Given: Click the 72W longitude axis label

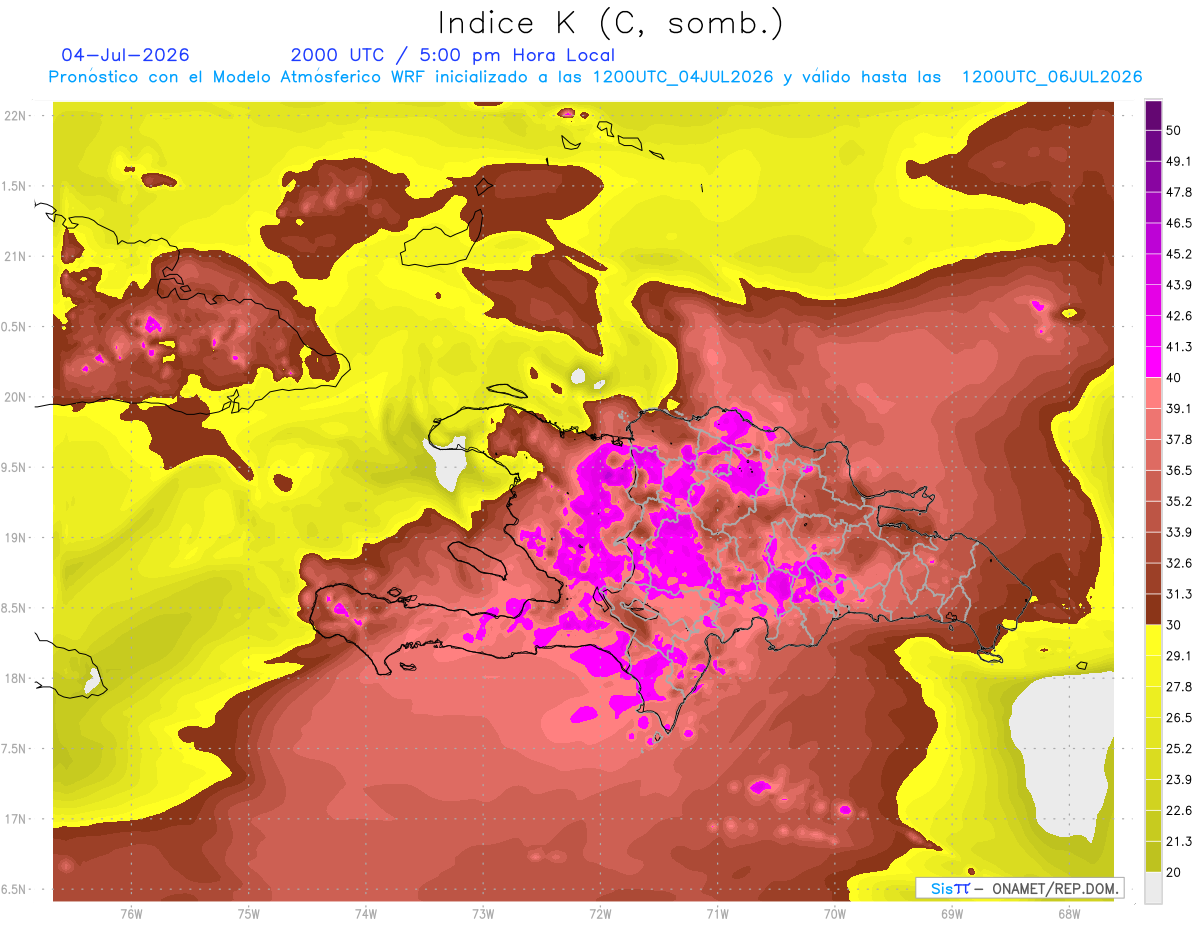Looking at the screenshot, I should tap(600, 914).
